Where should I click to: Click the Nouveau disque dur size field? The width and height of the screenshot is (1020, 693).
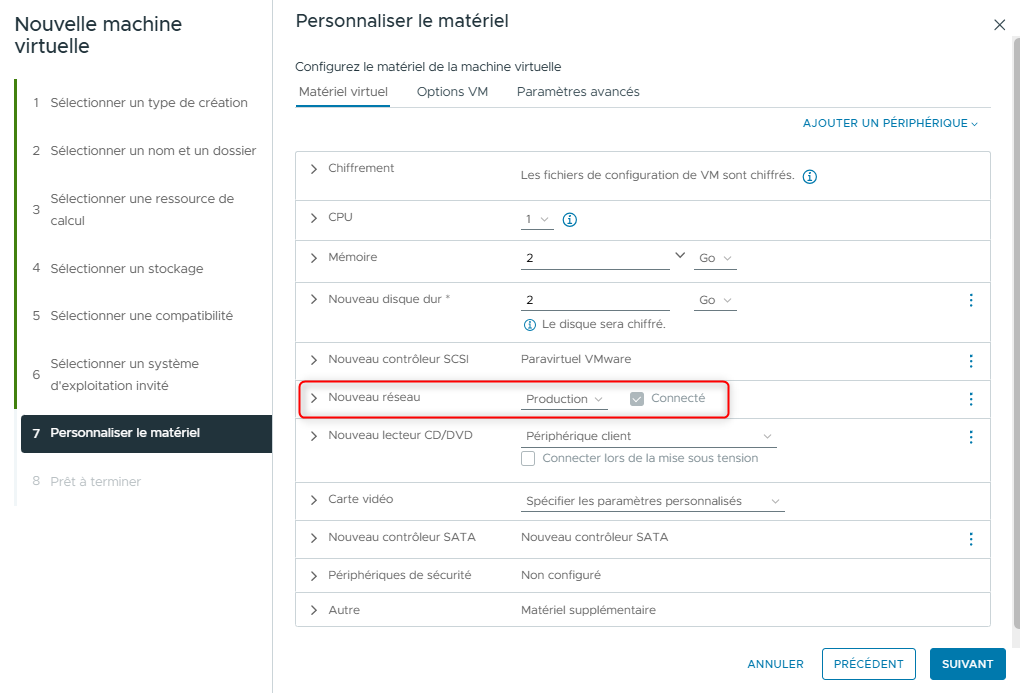595,300
